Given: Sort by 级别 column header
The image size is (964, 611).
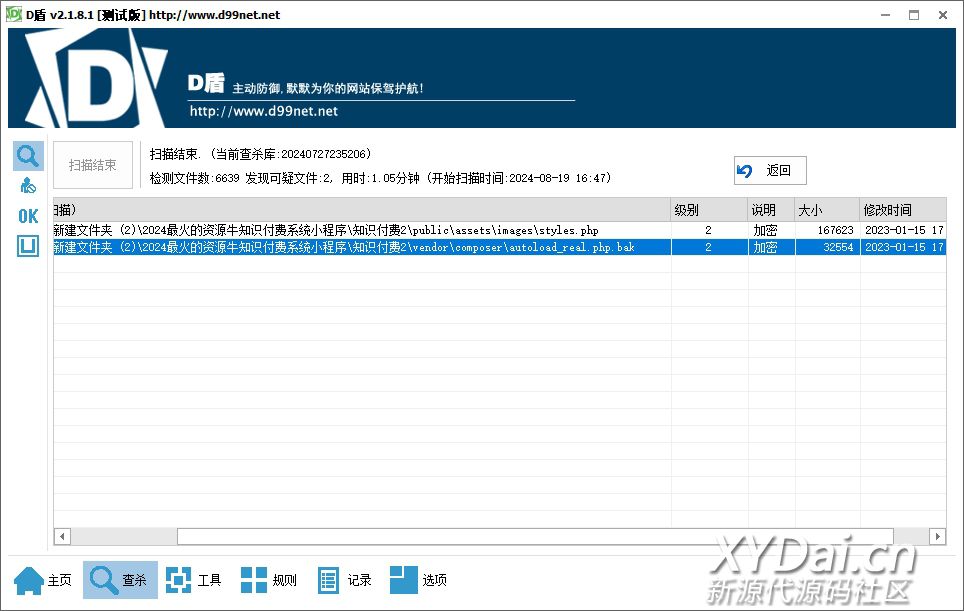Looking at the screenshot, I should 708,210.
